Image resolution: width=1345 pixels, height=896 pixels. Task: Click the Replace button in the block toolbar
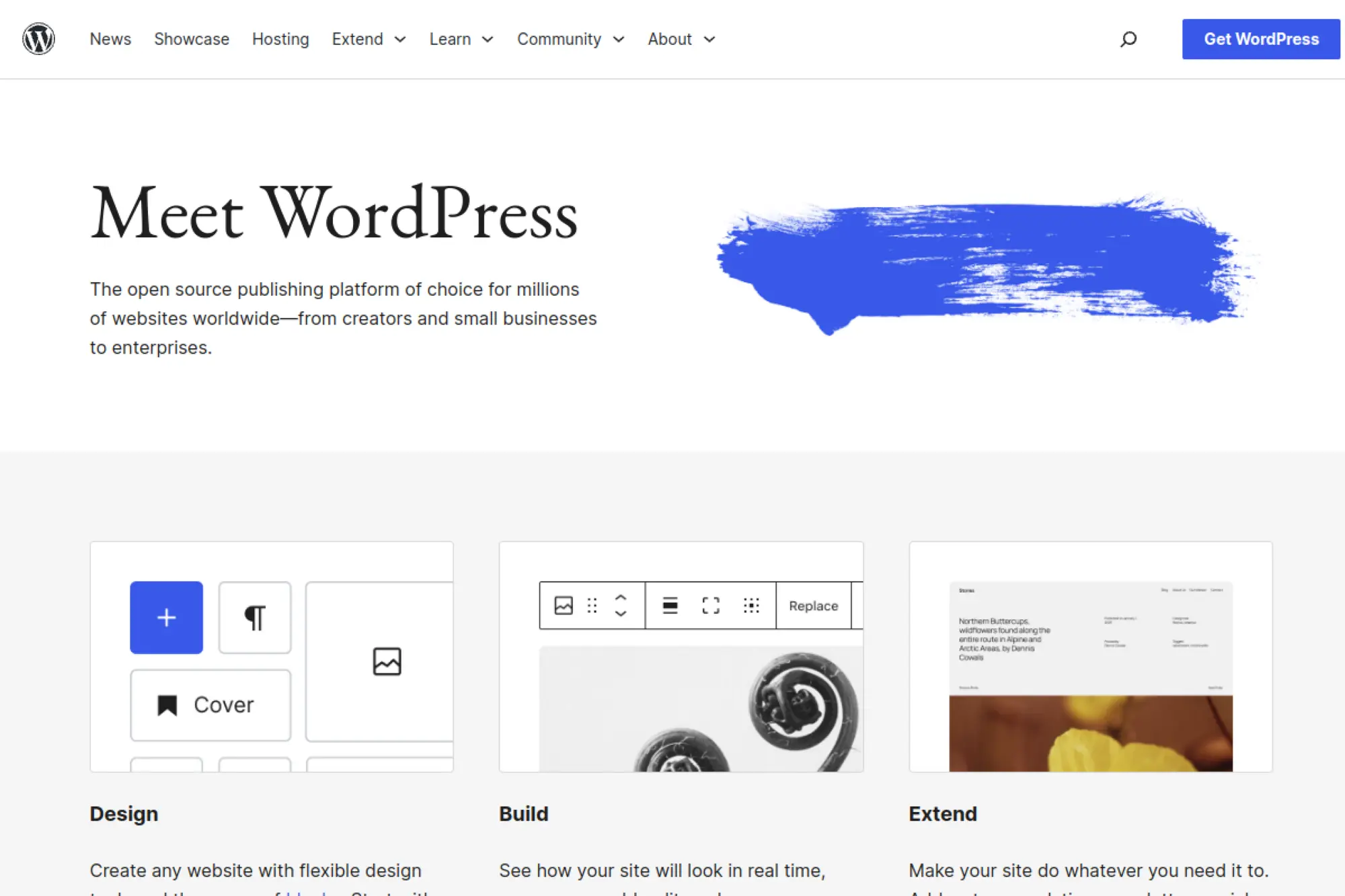point(813,606)
